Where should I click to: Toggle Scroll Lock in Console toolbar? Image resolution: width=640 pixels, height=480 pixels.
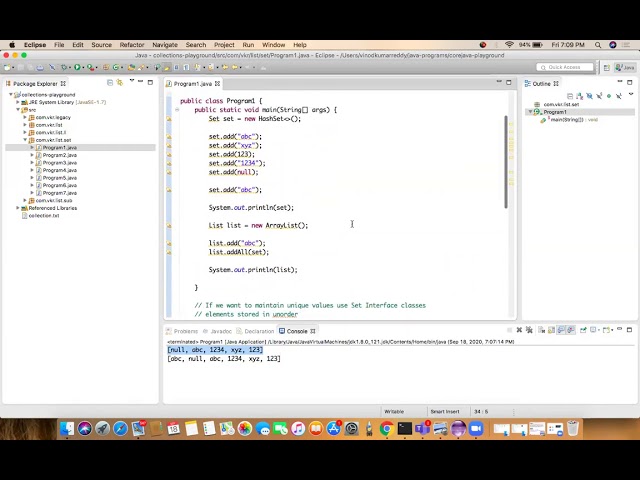pyautogui.click(x=551, y=330)
